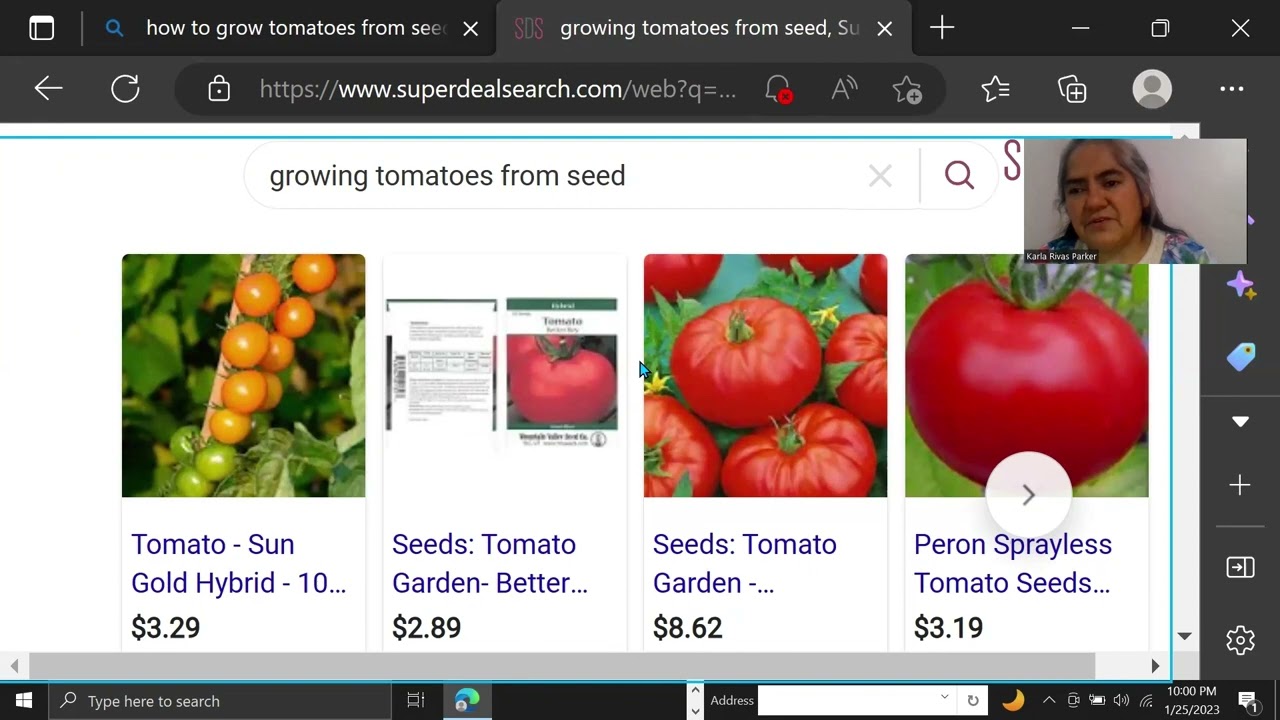Open the Peron tomato product image
Screen dimensions: 1280x720
pos(1026,375)
